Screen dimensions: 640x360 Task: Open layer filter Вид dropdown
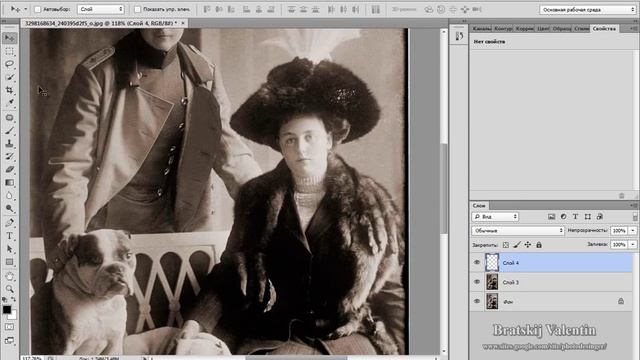(495, 217)
